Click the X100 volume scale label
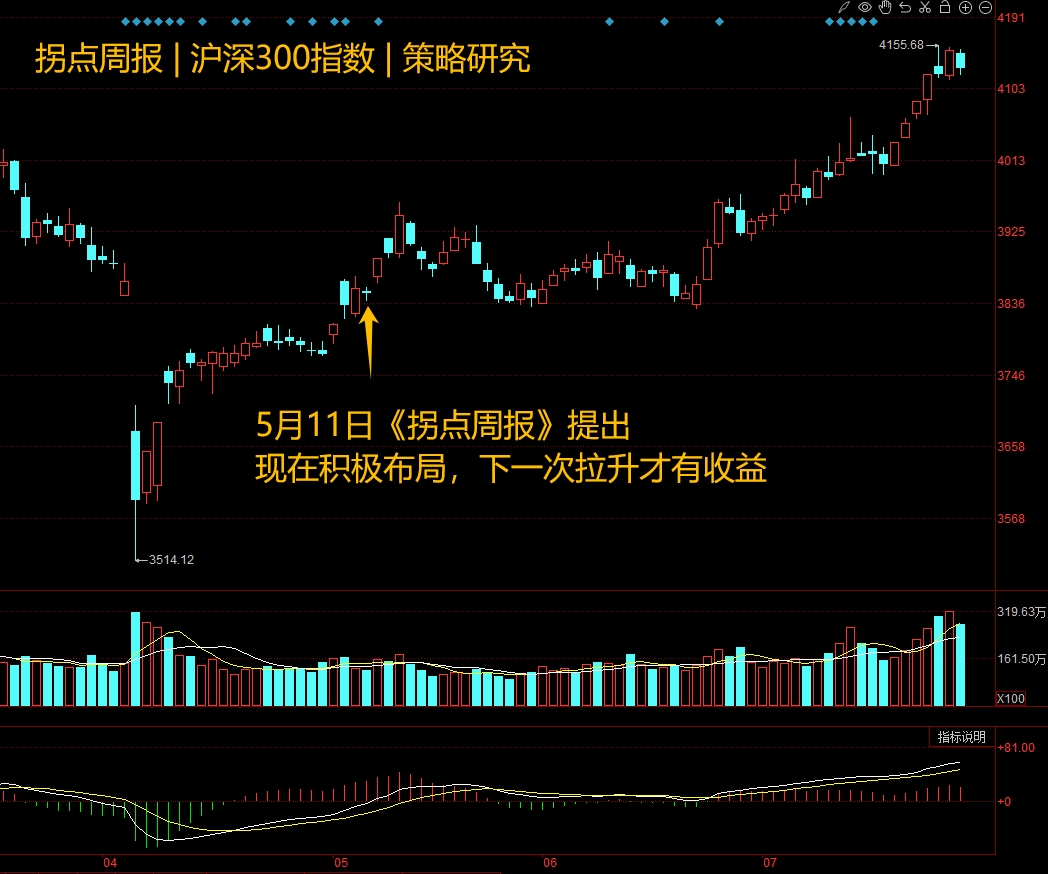 coord(1011,698)
